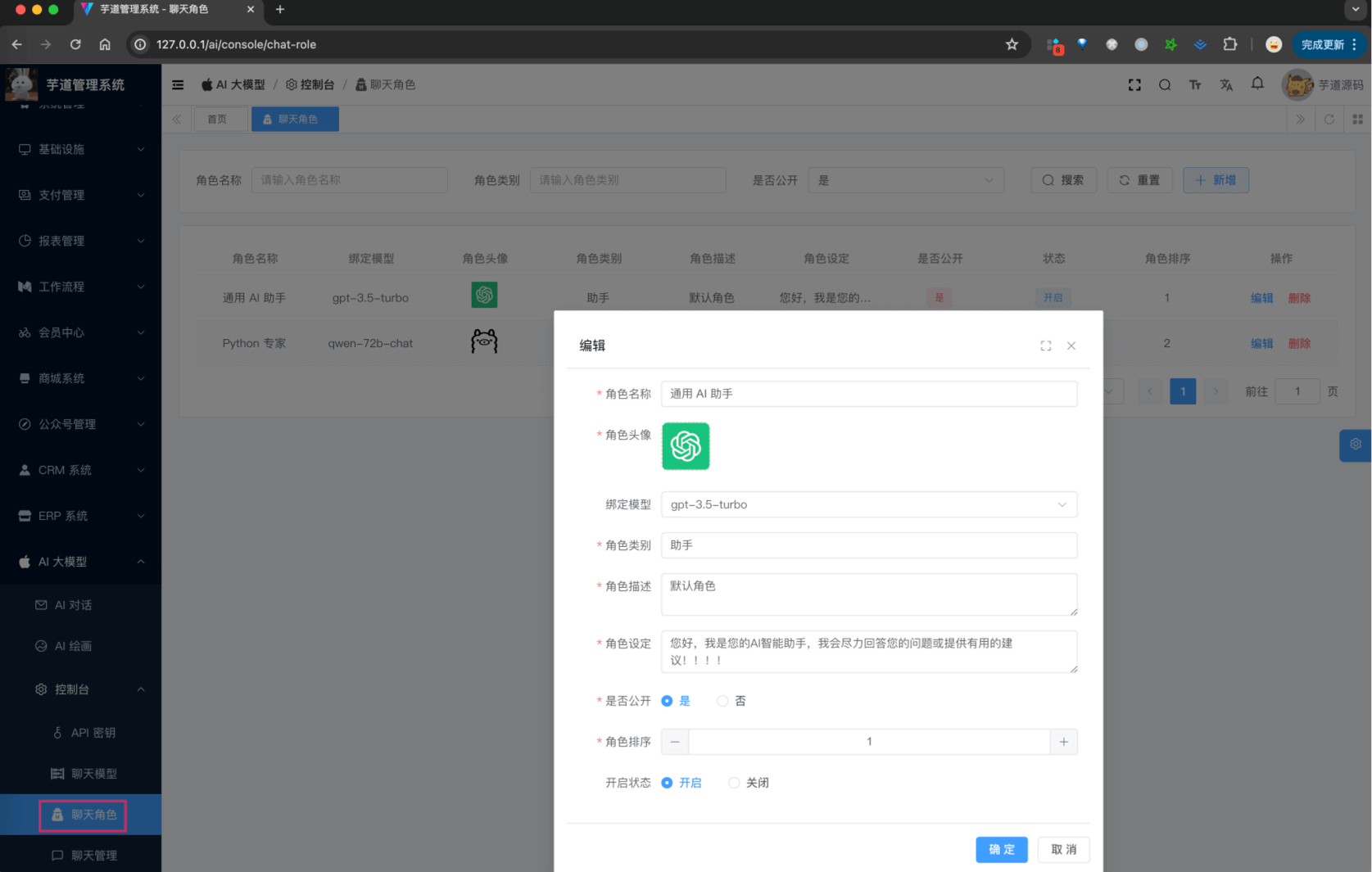This screenshot has width=1372, height=872.
Task: Select 关闭 for 开启状态
Action: (x=735, y=783)
